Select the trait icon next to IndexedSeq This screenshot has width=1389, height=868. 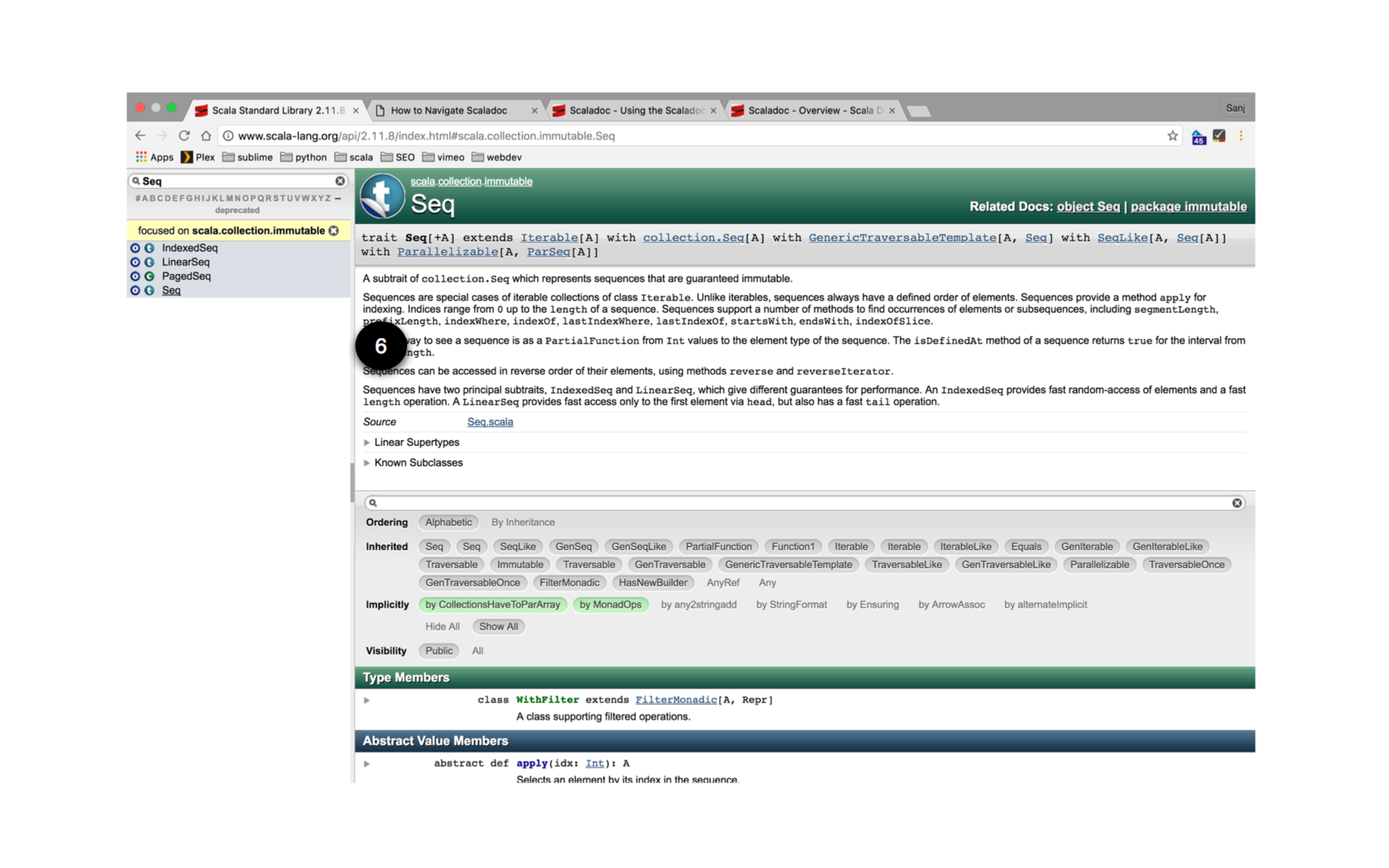pyautogui.click(x=149, y=248)
